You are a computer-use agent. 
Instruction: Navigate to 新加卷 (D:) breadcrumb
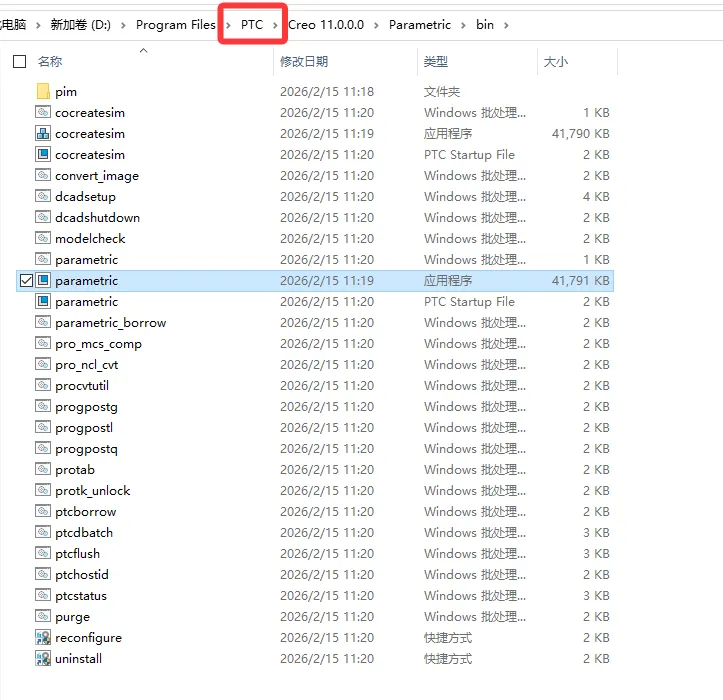(x=81, y=24)
